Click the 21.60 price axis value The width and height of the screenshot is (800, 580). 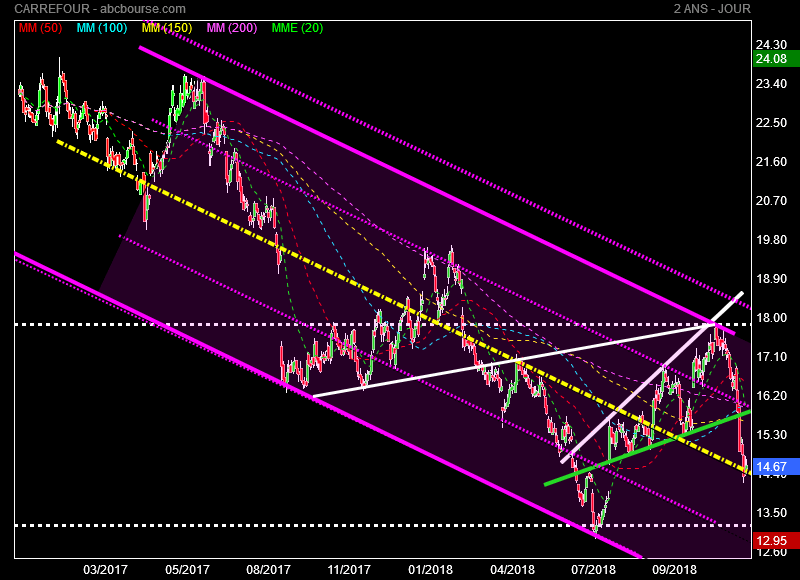coord(771,162)
